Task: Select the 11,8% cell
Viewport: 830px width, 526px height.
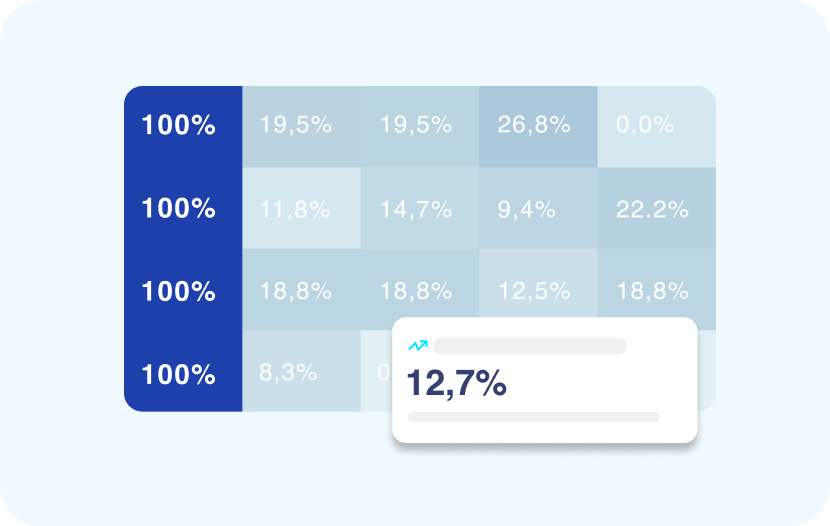Action: click(295, 209)
